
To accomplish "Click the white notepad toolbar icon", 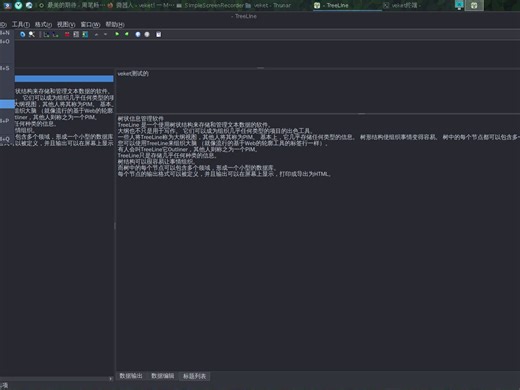I will 159,34.
